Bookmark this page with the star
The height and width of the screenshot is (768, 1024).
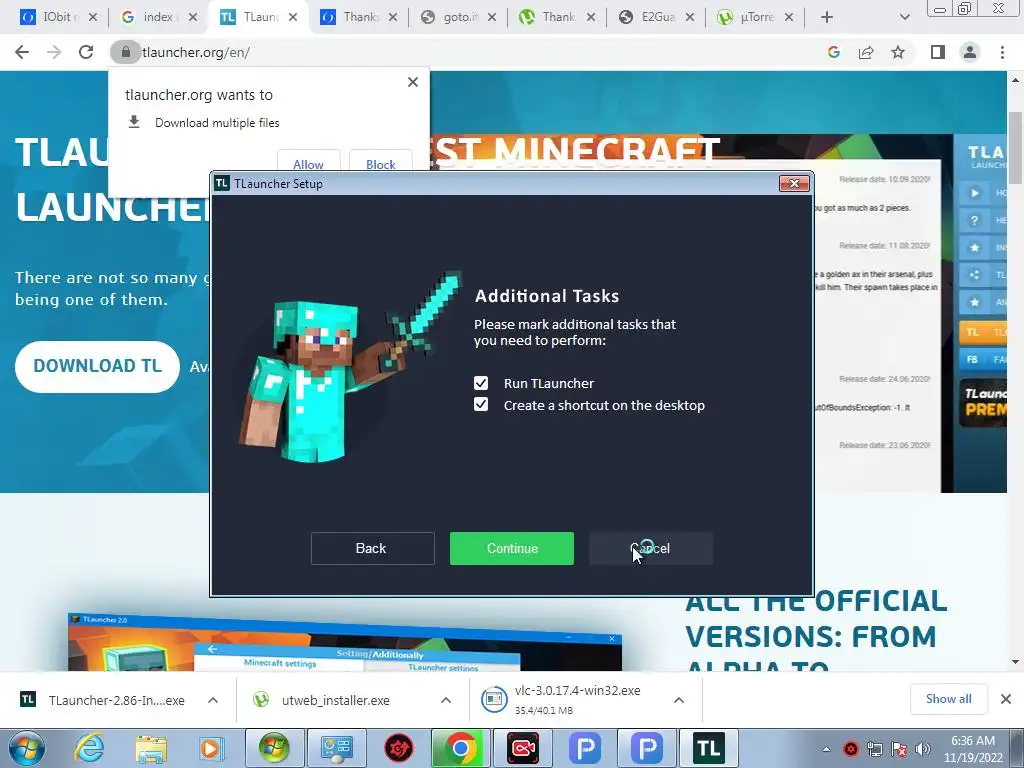(898, 52)
